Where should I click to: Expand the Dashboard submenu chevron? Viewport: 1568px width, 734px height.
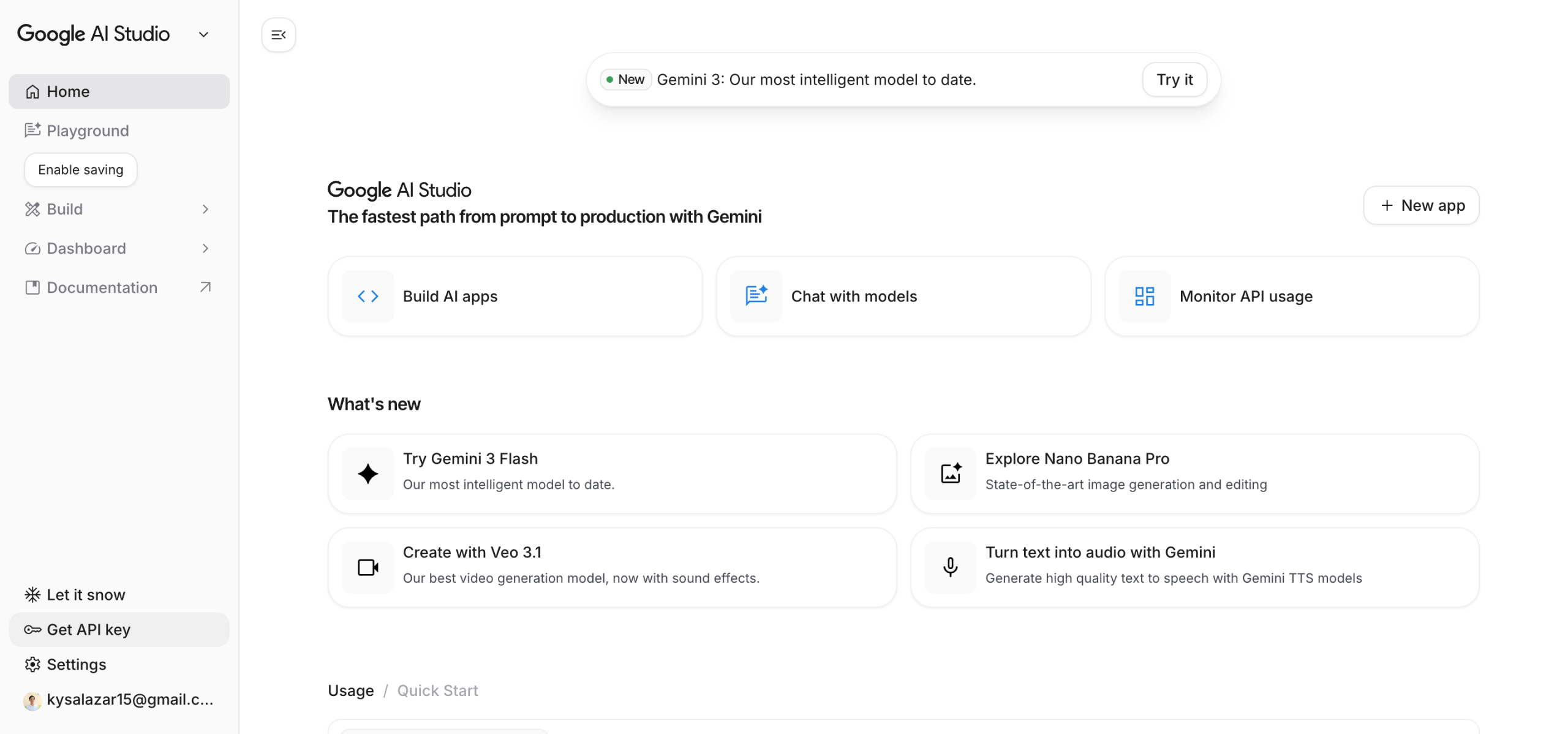pyautogui.click(x=205, y=249)
